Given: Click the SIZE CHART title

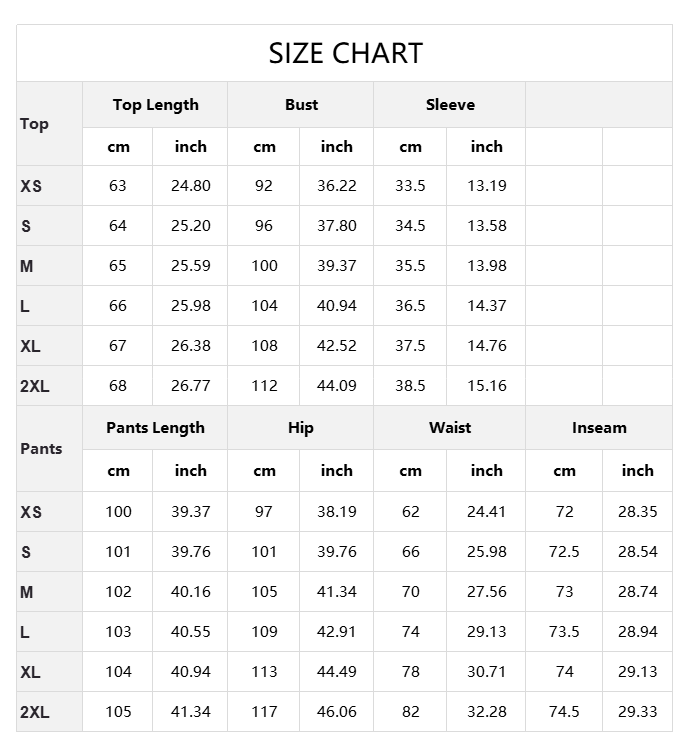Looking at the screenshot, I should click(x=345, y=53).
